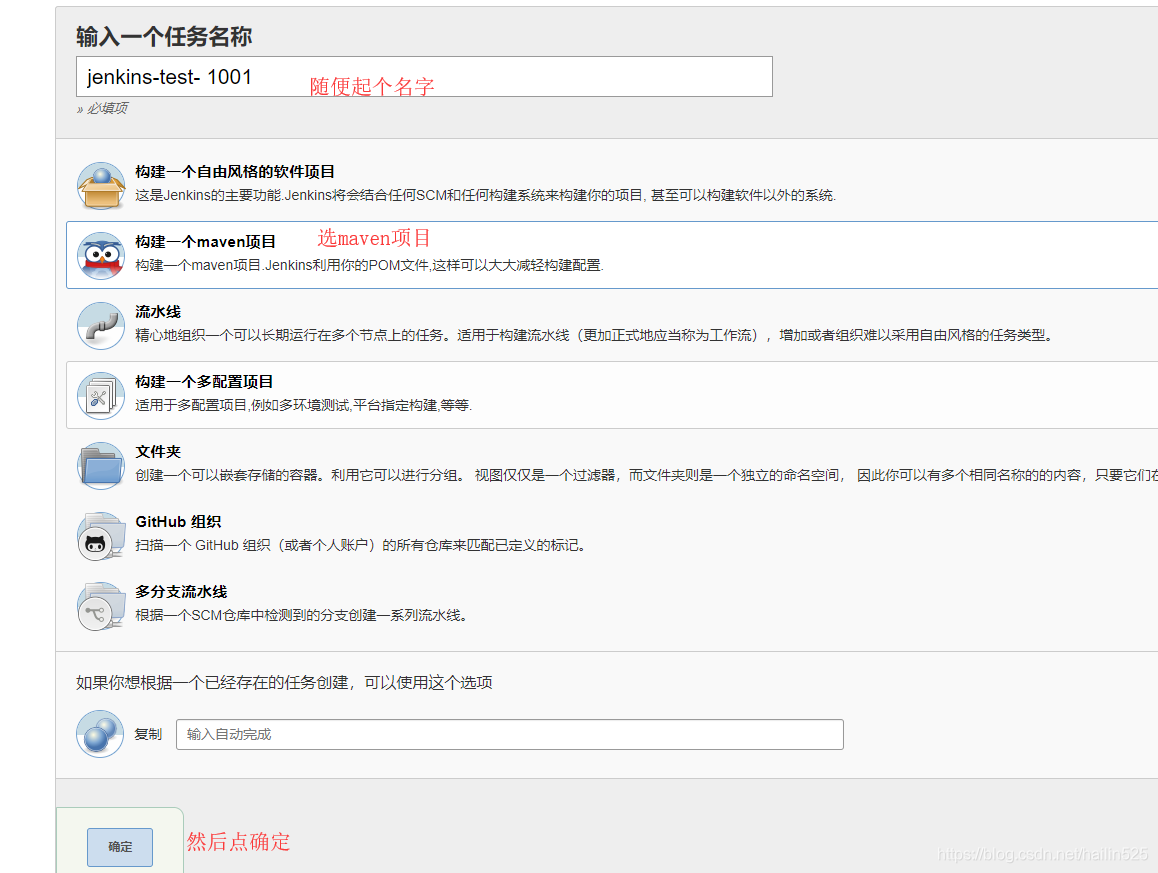Select 构建一个自由风格的软件项目 title
1158x873 pixels.
pos(235,172)
